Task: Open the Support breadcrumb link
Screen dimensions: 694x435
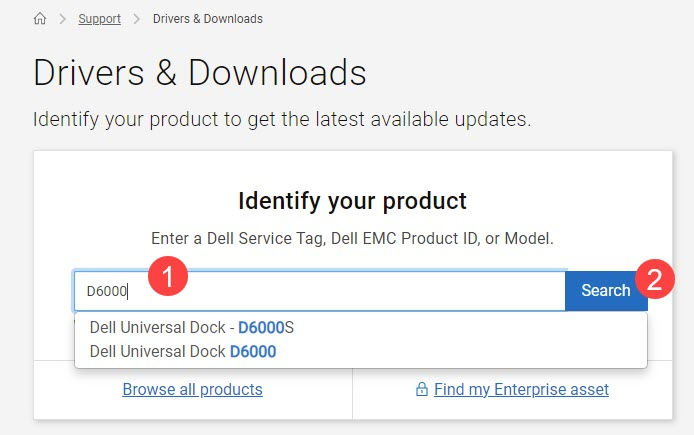Action: pos(99,19)
